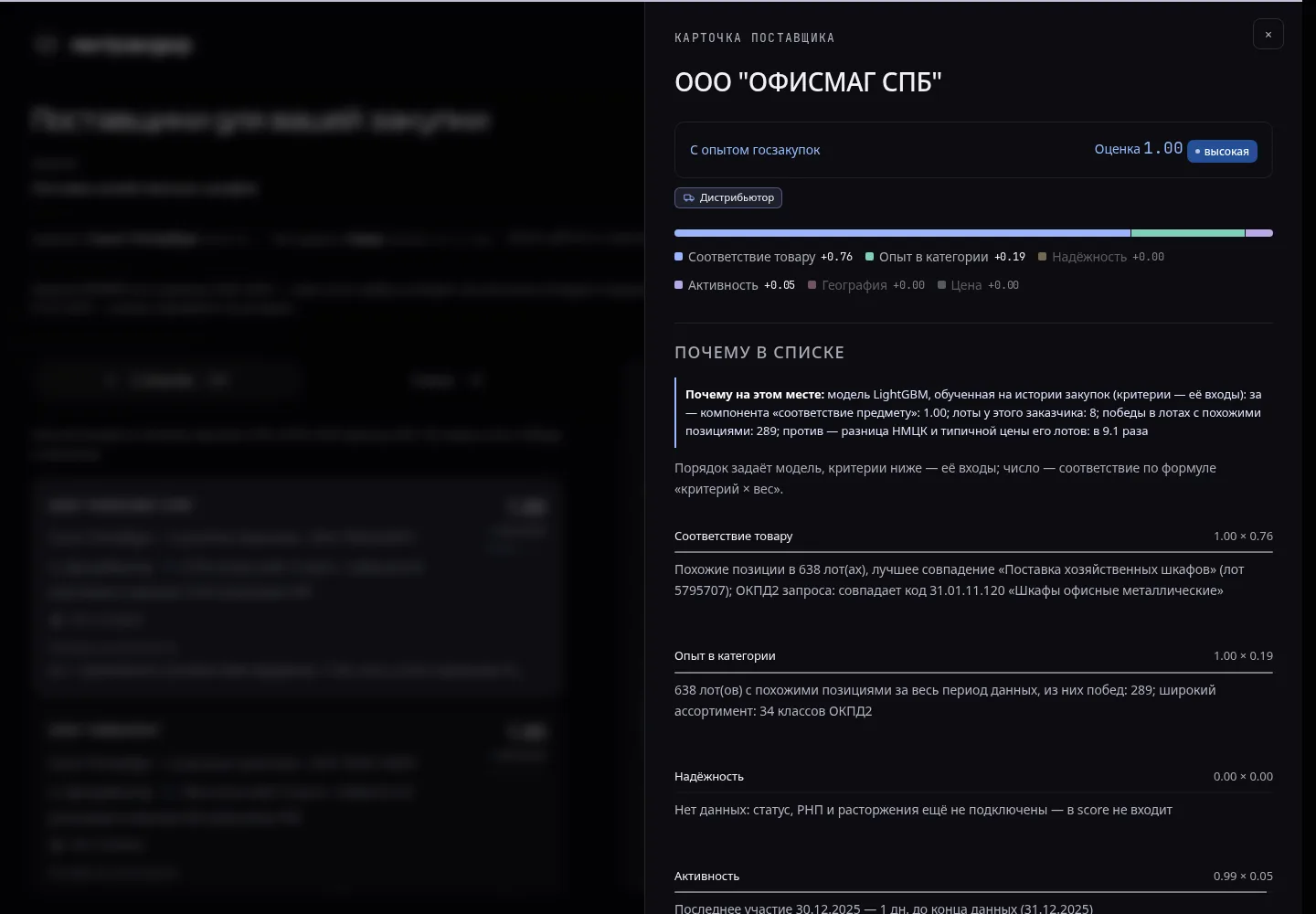Screen dimensions: 1316x914
Task: Click the purple Активность bar segment
Action: (x=1259, y=233)
